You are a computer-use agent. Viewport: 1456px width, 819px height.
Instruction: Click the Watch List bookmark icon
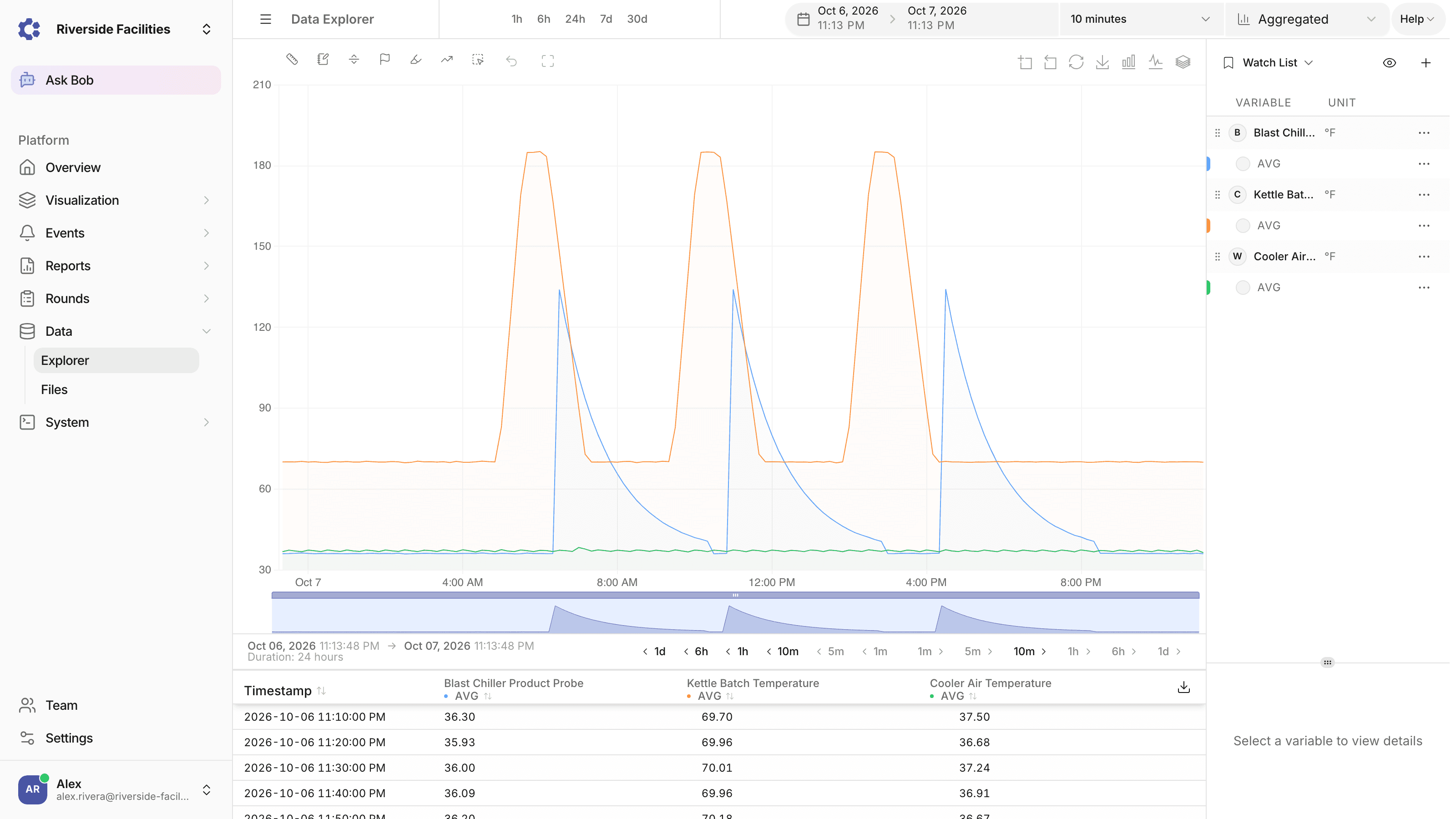[x=1228, y=63]
